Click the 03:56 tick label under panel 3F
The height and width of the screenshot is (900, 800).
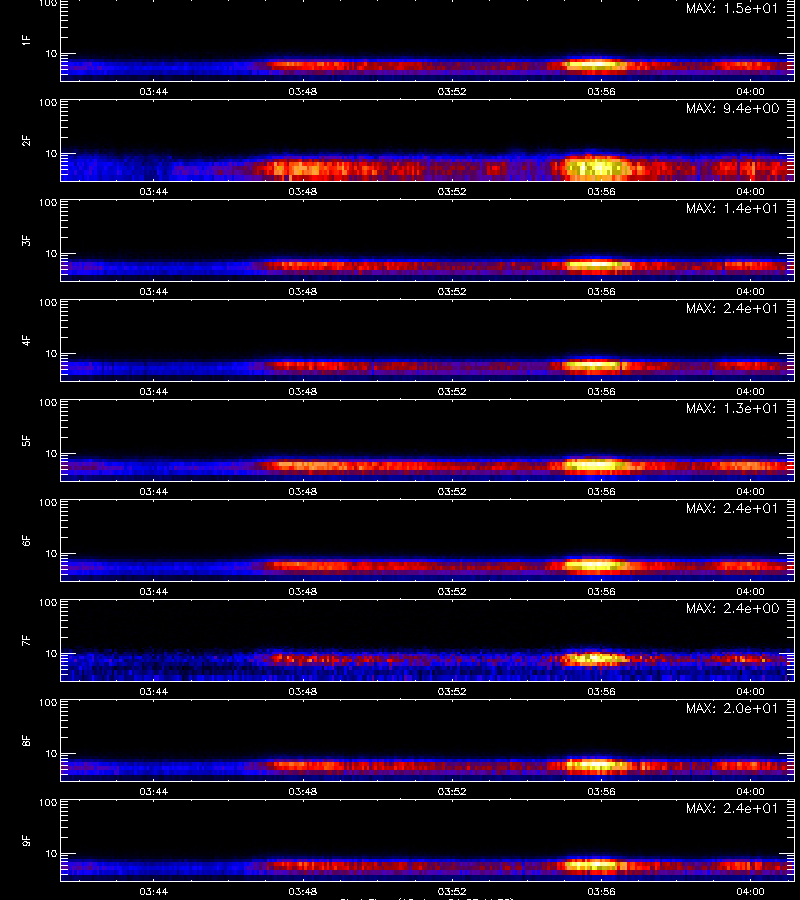[x=601, y=292]
